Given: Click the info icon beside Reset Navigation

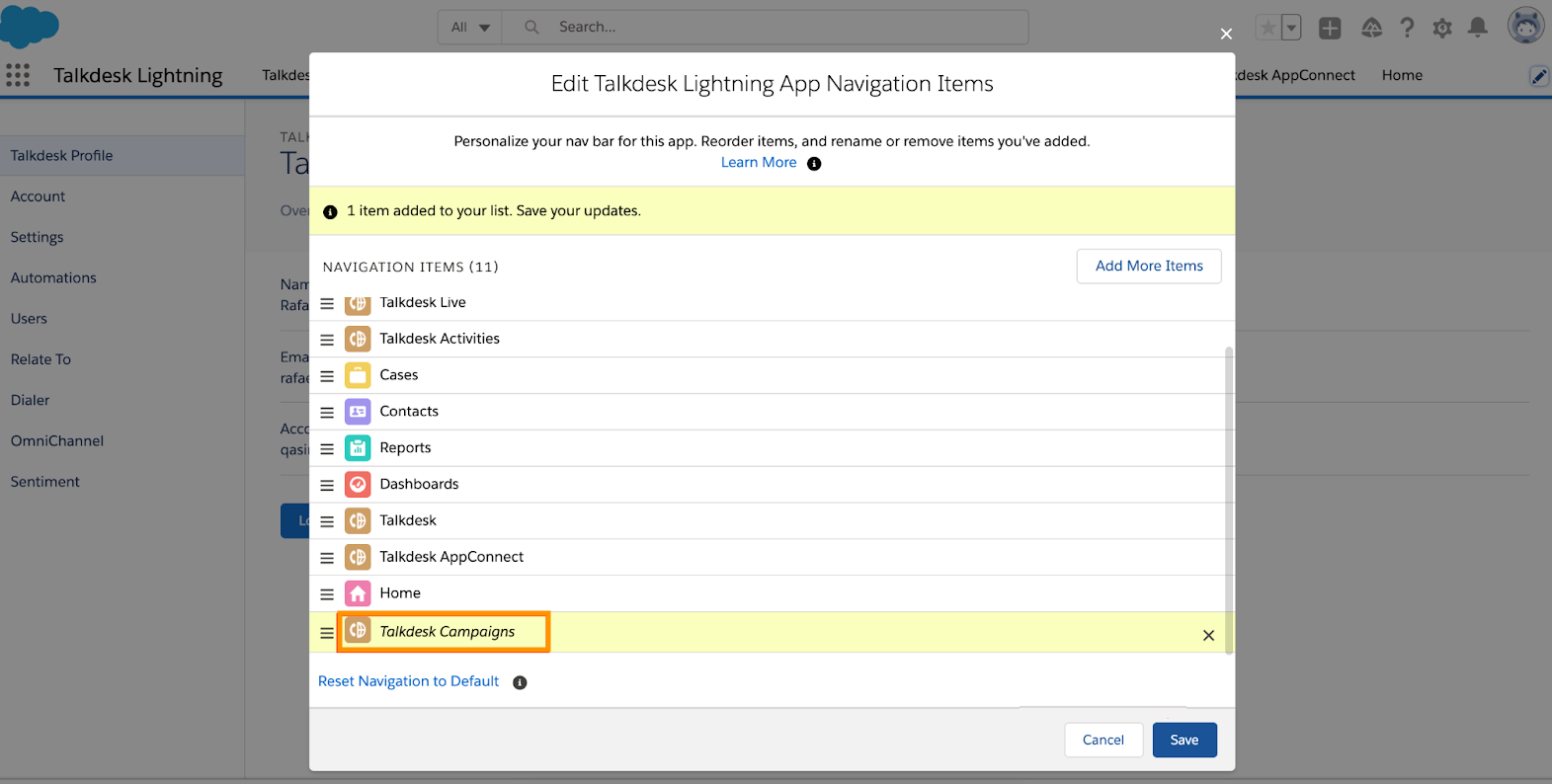Looking at the screenshot, I should point(520,682).
